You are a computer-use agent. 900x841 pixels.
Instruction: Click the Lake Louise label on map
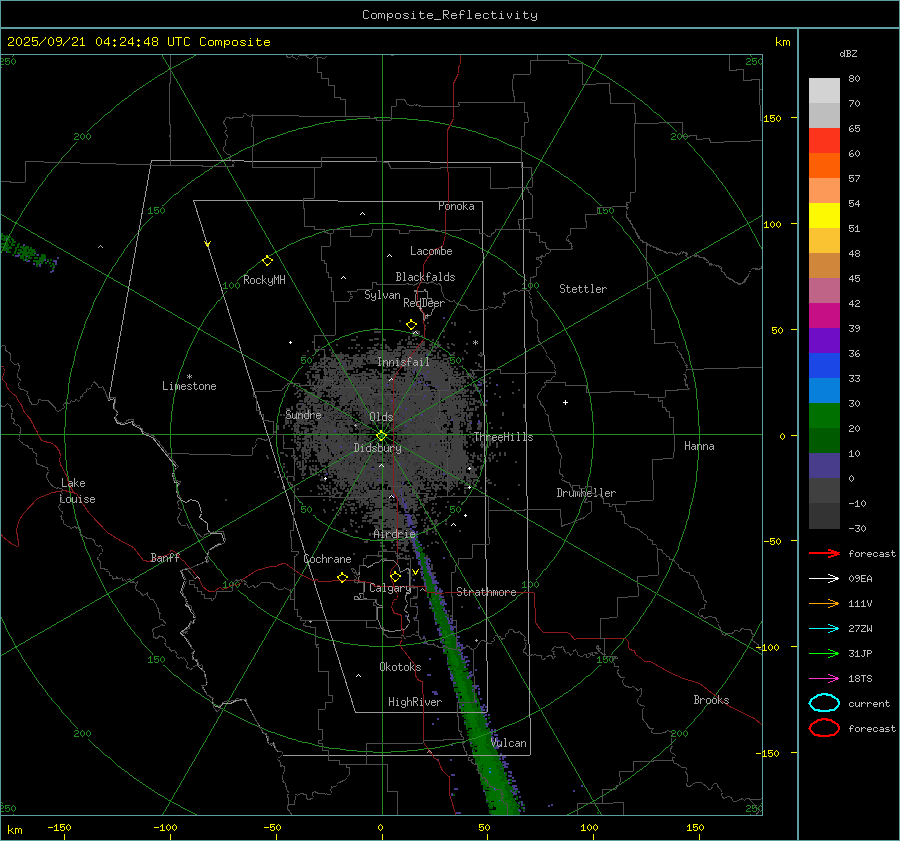tap(77, 491)
